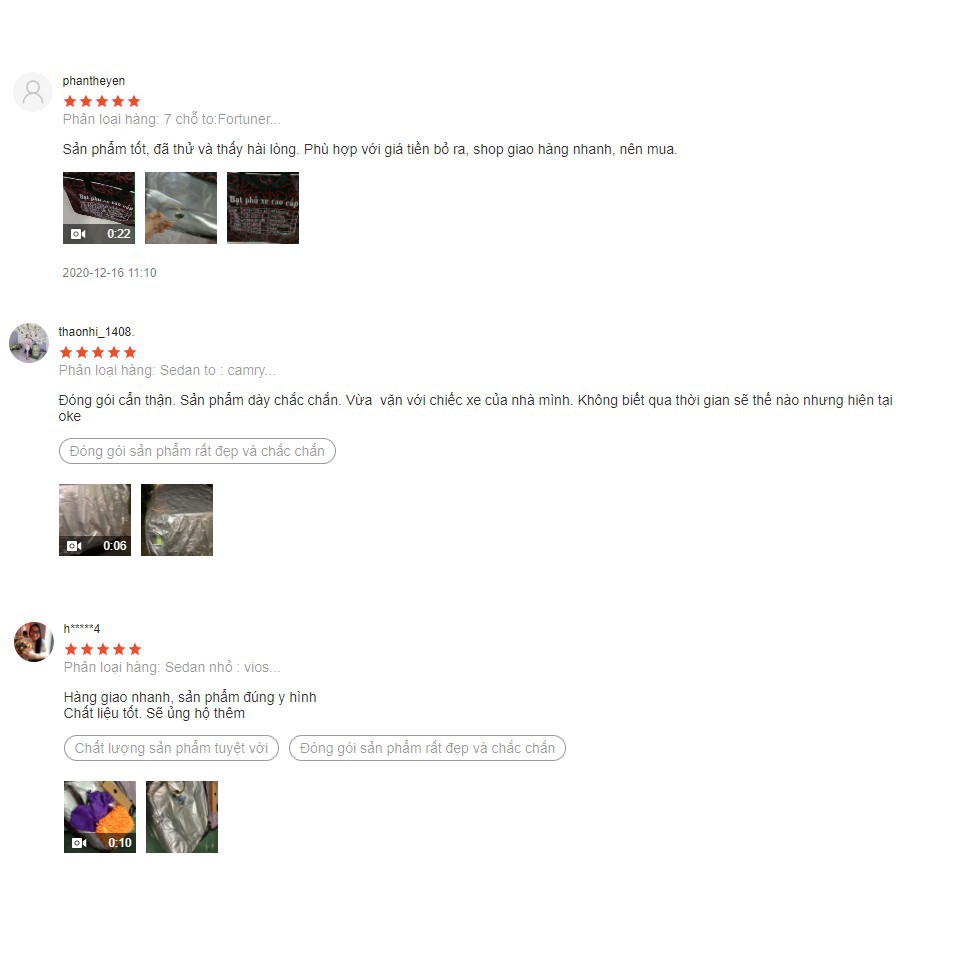
Task: Play phantheyen's 0:22 review video
Action: pos(99,208)
